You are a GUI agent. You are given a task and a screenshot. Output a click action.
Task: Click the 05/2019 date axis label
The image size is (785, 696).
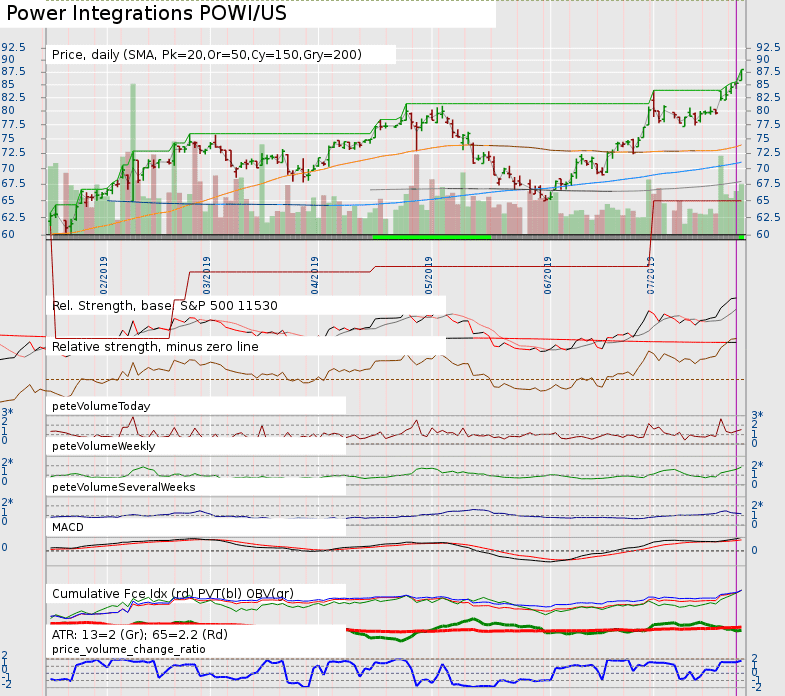[429, 275]
